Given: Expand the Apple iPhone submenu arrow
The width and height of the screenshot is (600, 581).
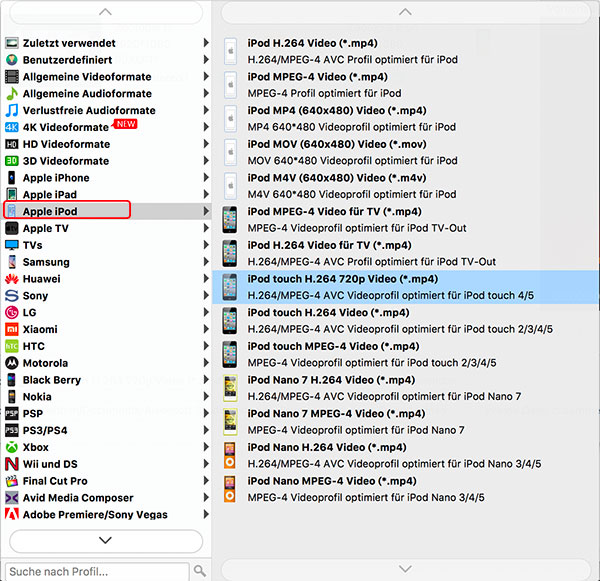Looking at the screenshot, I should click(206, 177).
